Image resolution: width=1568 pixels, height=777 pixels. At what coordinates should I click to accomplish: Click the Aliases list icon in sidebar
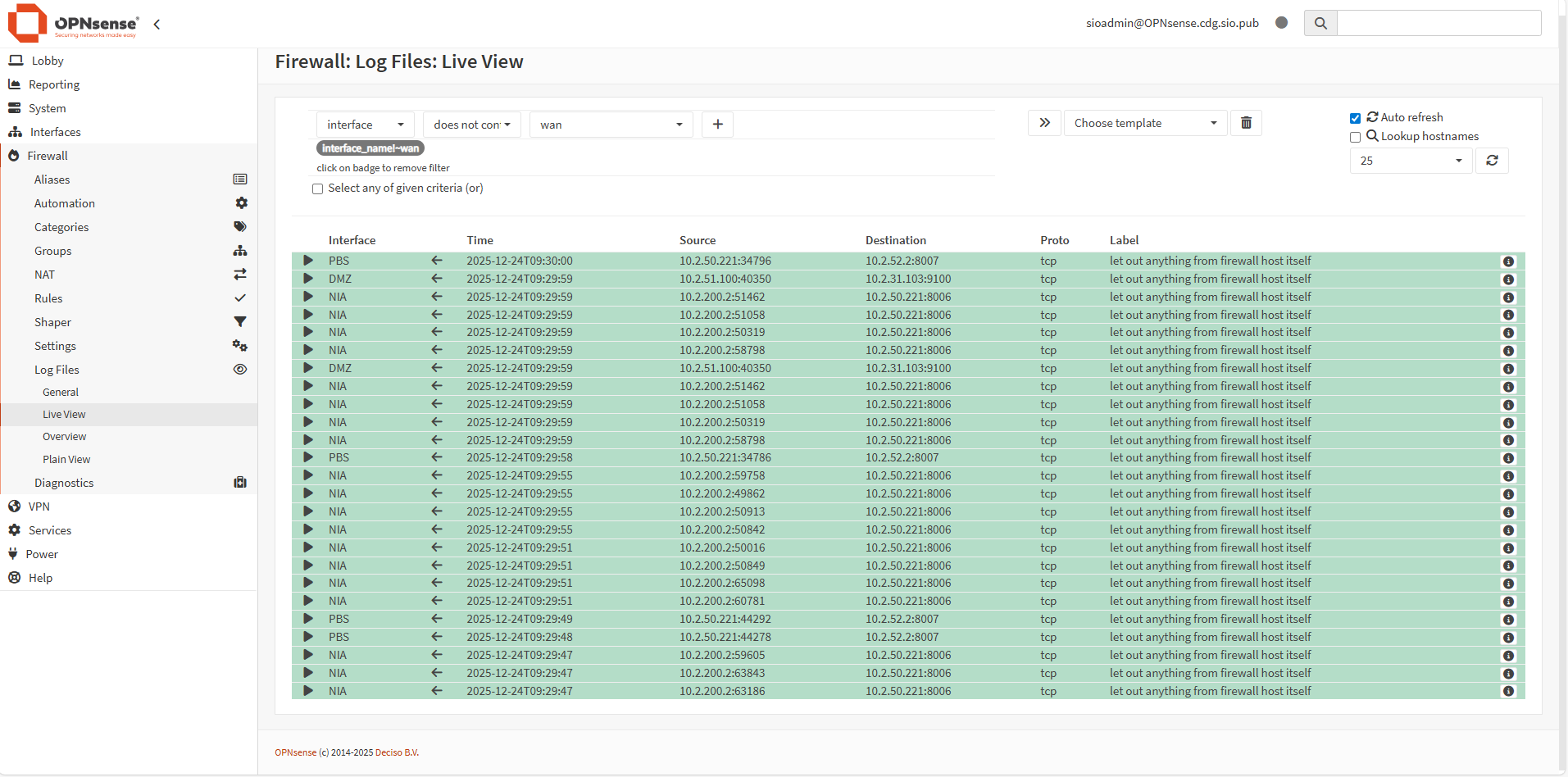coord(240,179)
